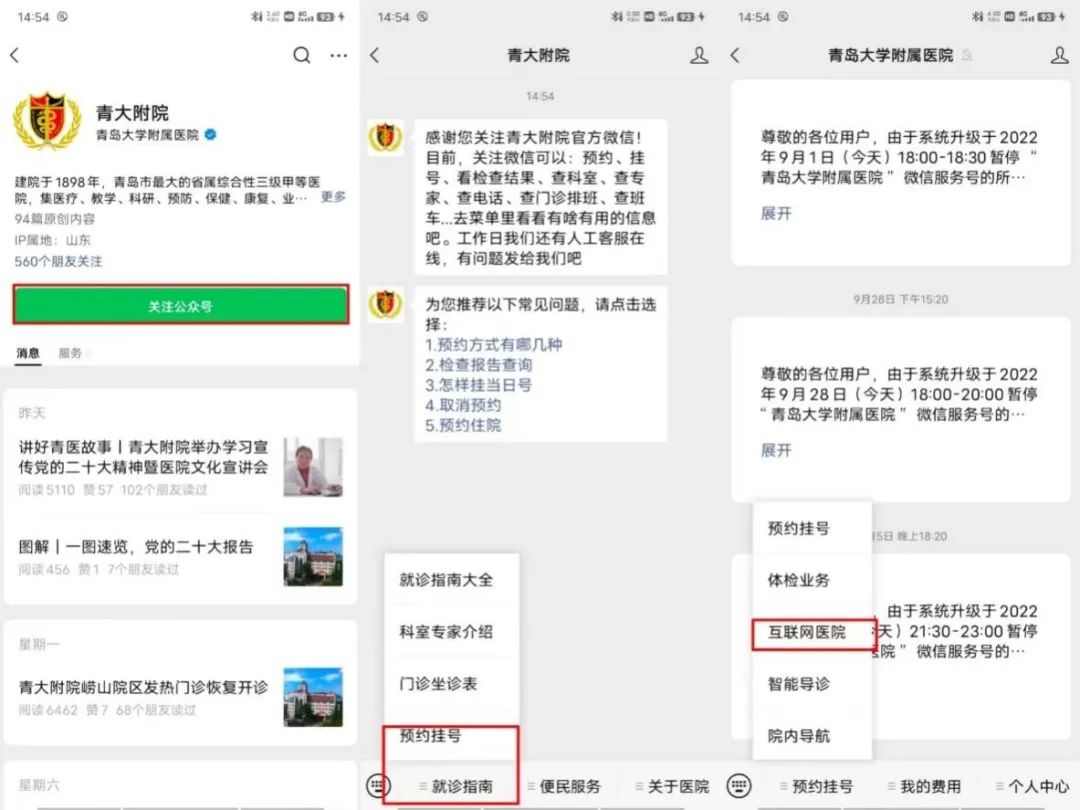Switch to the 服务 tab
This screenshot has height=810, width=1080.
70,353
